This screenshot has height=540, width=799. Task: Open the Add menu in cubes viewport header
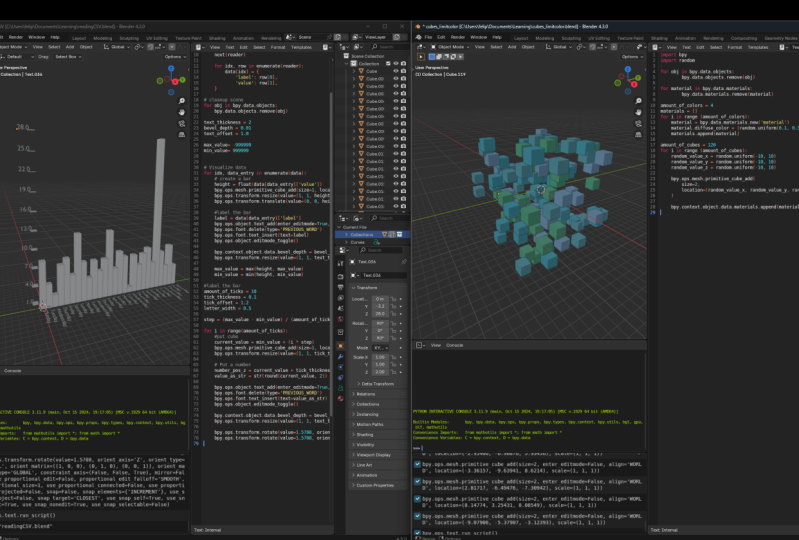[512, 47]
